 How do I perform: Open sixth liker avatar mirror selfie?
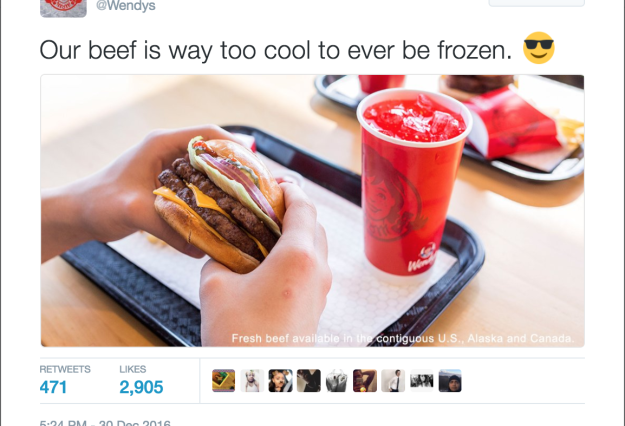(x=365, y=381)
